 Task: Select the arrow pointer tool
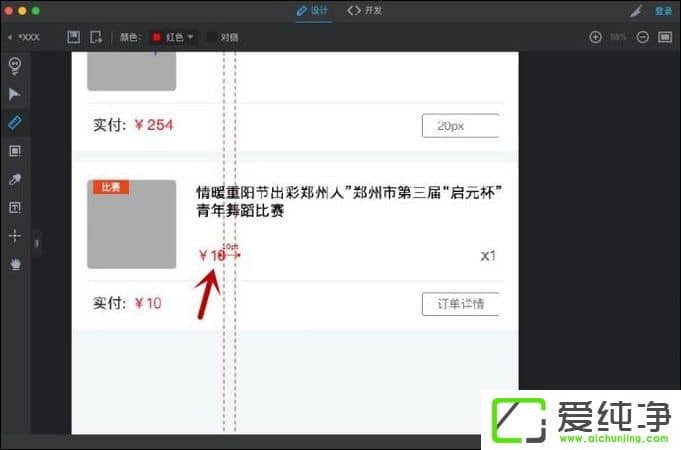click(14, 94)
